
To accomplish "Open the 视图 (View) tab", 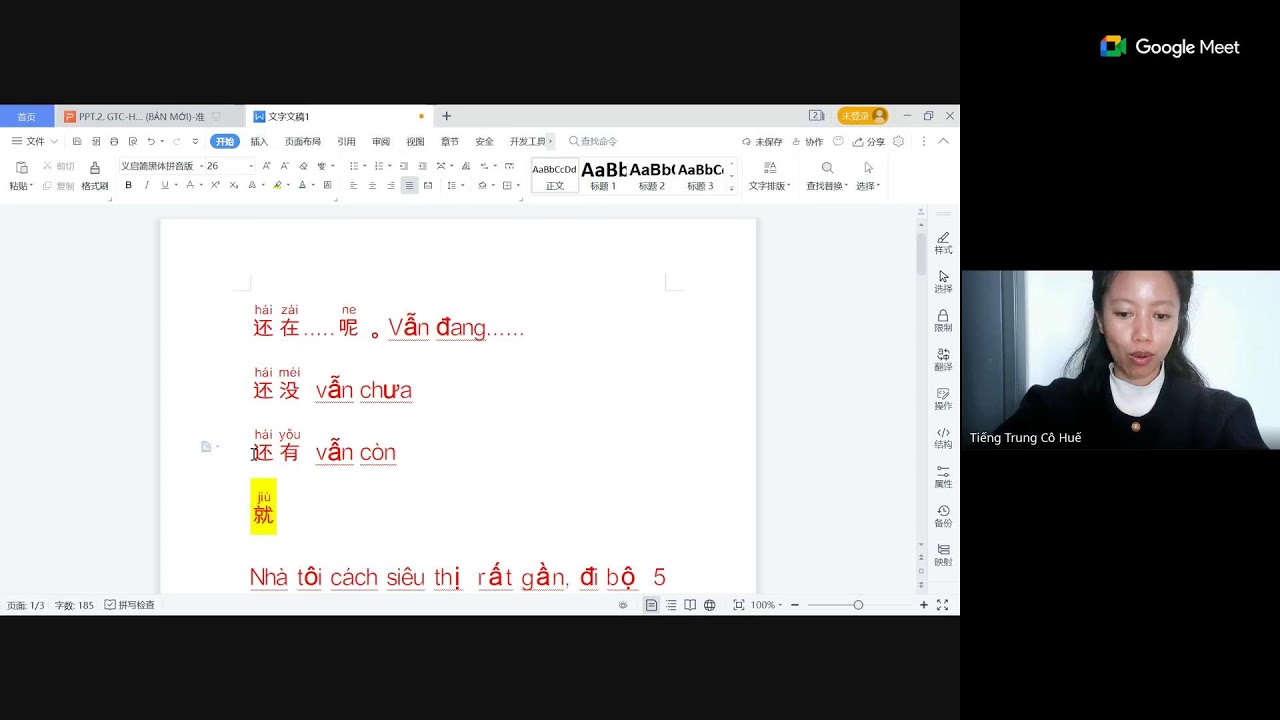I will point(415,142).
